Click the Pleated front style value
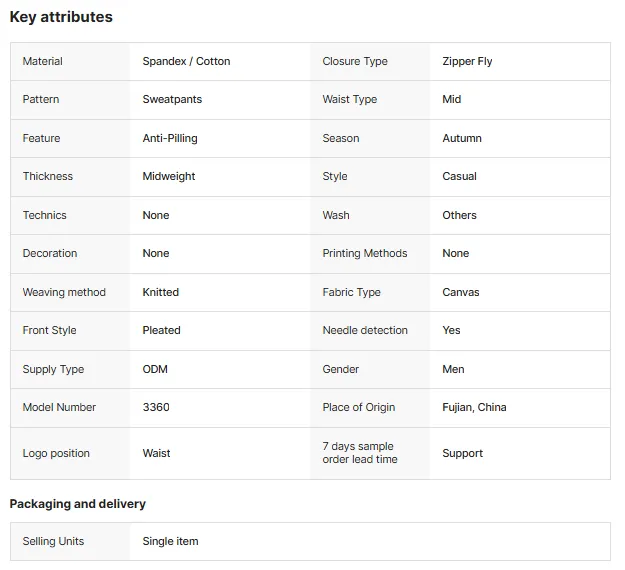Viewport: 625px width, 570px height. pyautogui.click(x=161, y=330)
